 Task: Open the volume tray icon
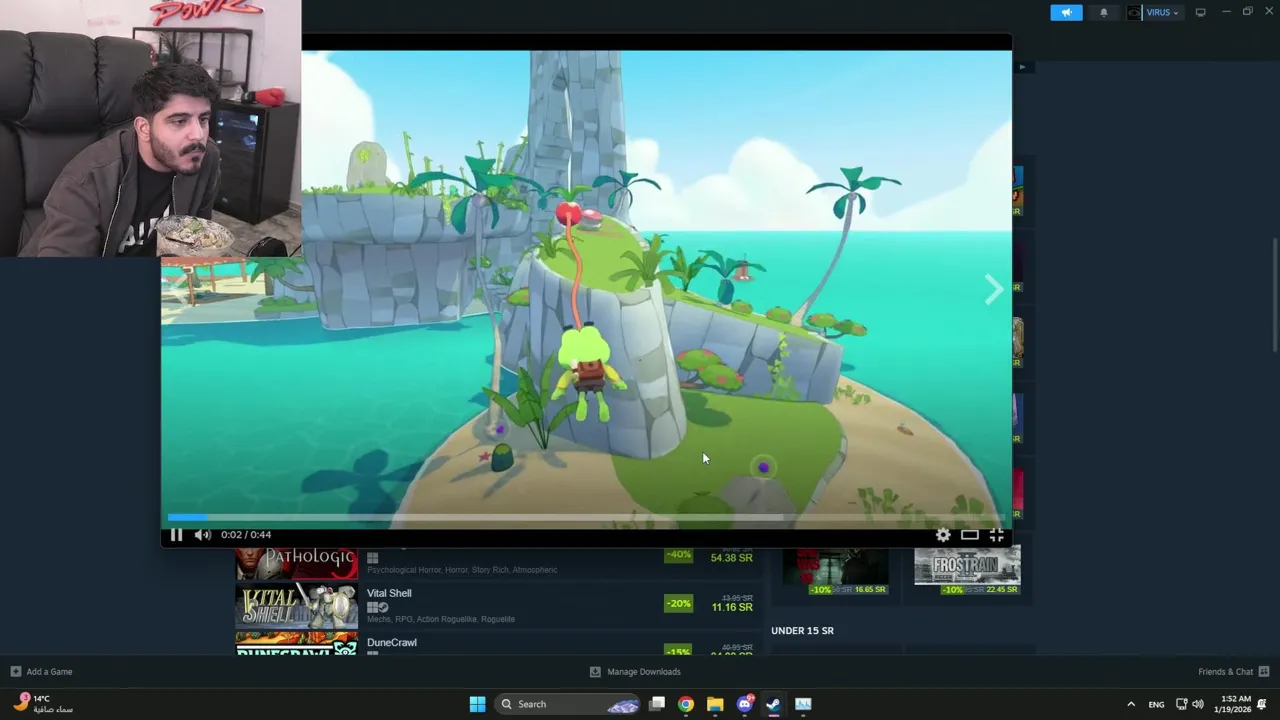(x=1198, y=704)
